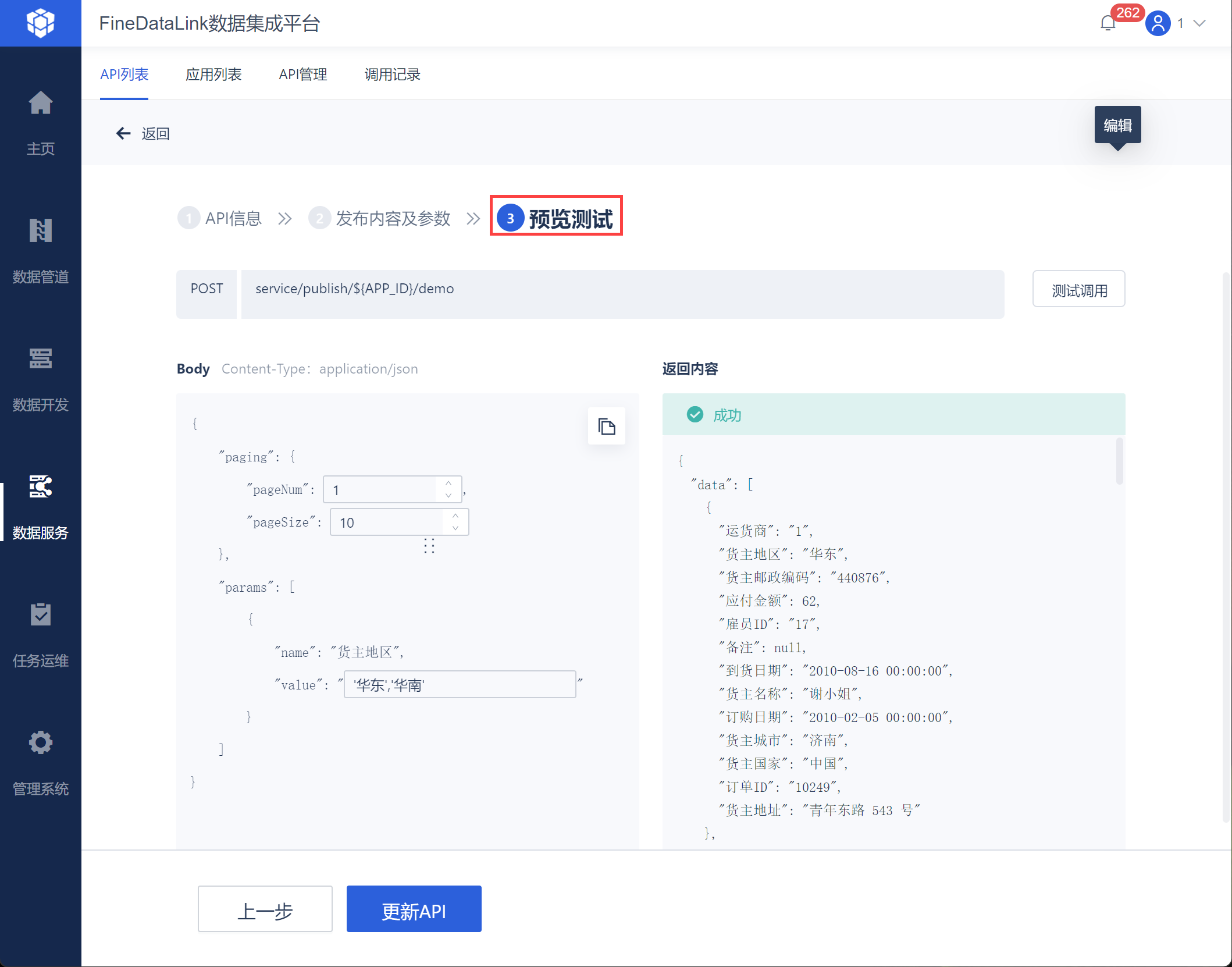The height and width of the screenshot is (967, 1232).
Task: Copy the request body with copy icon
Action: coord(606,426)
